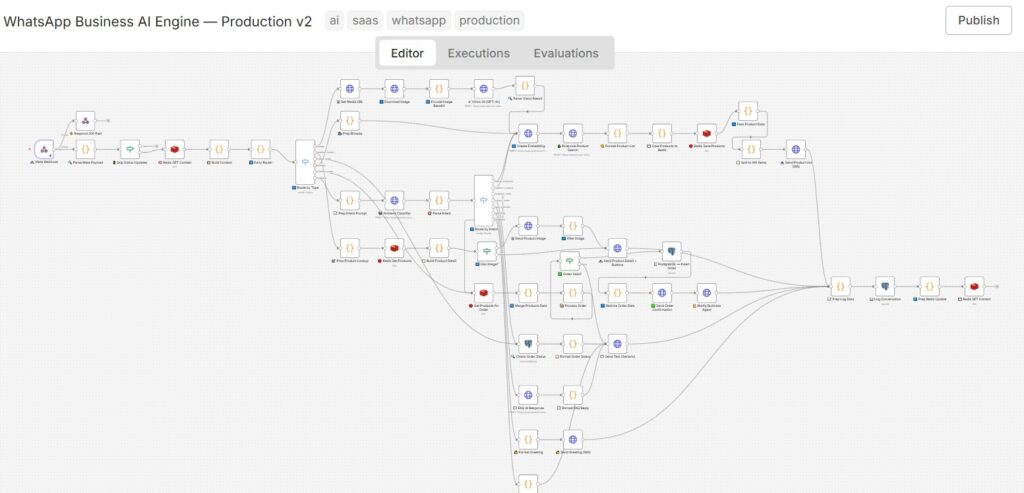Click the Has Image? condition node
The height and width of the screenshot is (493, 1024).
(487, 251)
